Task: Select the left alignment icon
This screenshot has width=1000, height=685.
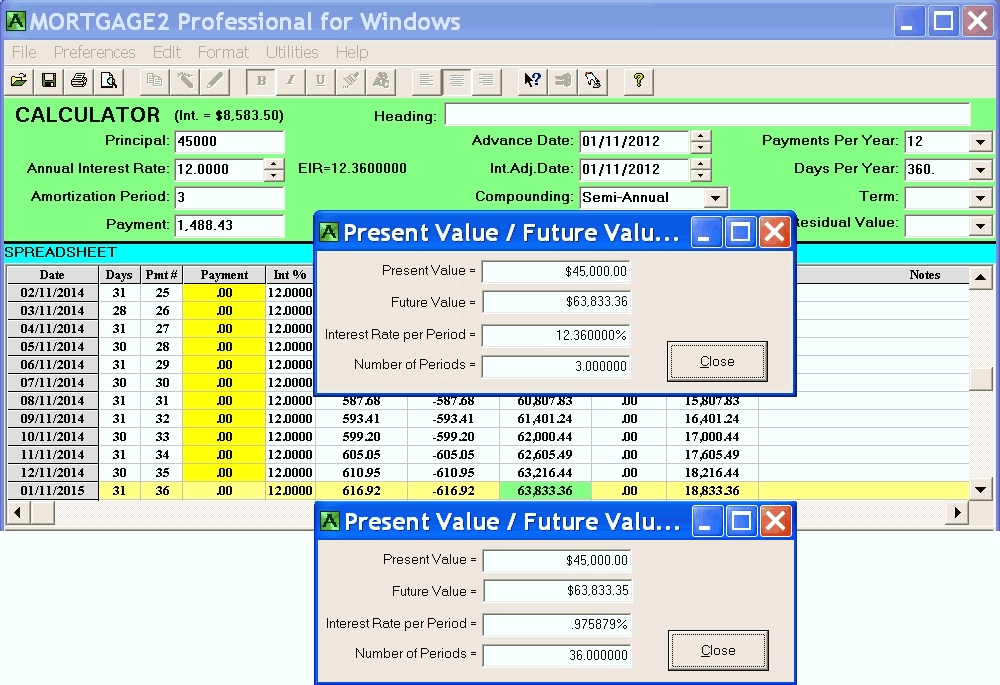Action: [x=426, y=81]
